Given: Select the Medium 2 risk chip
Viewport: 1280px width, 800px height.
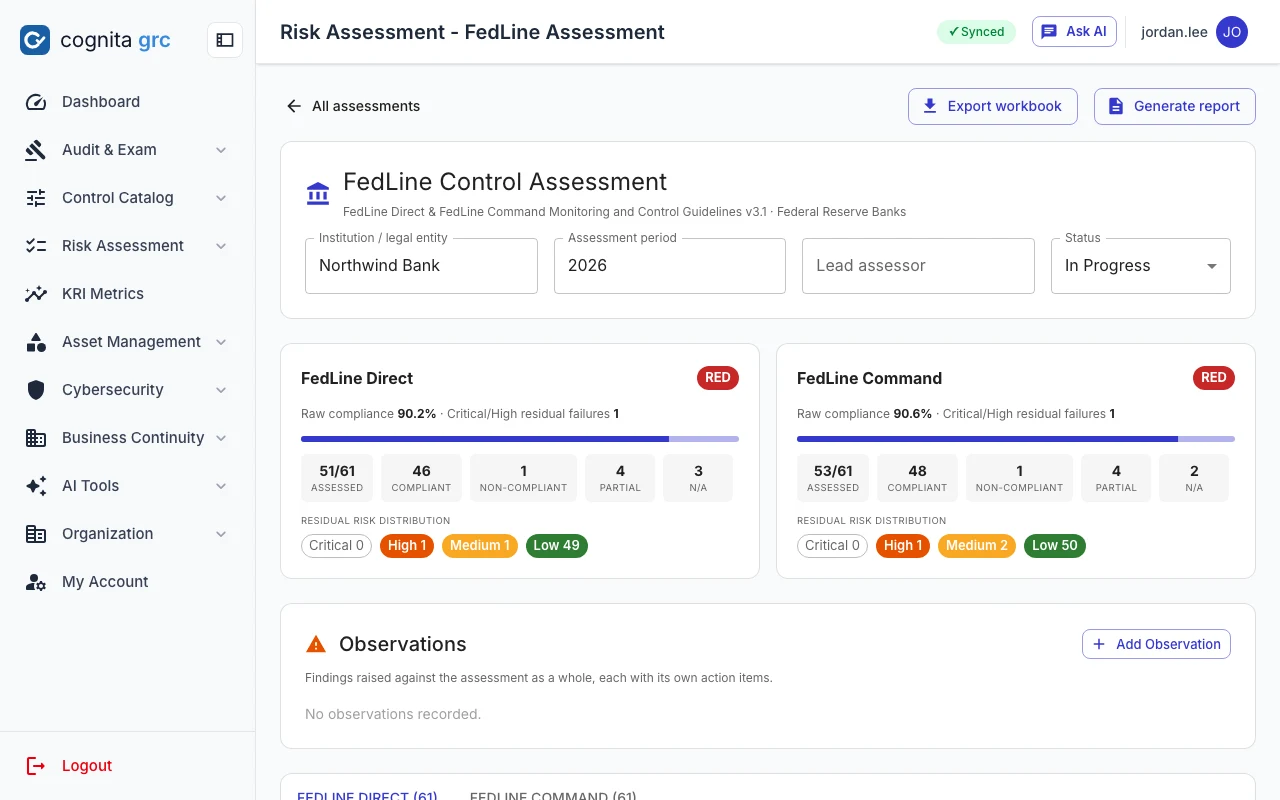Looking at the screenshot, I should tap(977, 546).
